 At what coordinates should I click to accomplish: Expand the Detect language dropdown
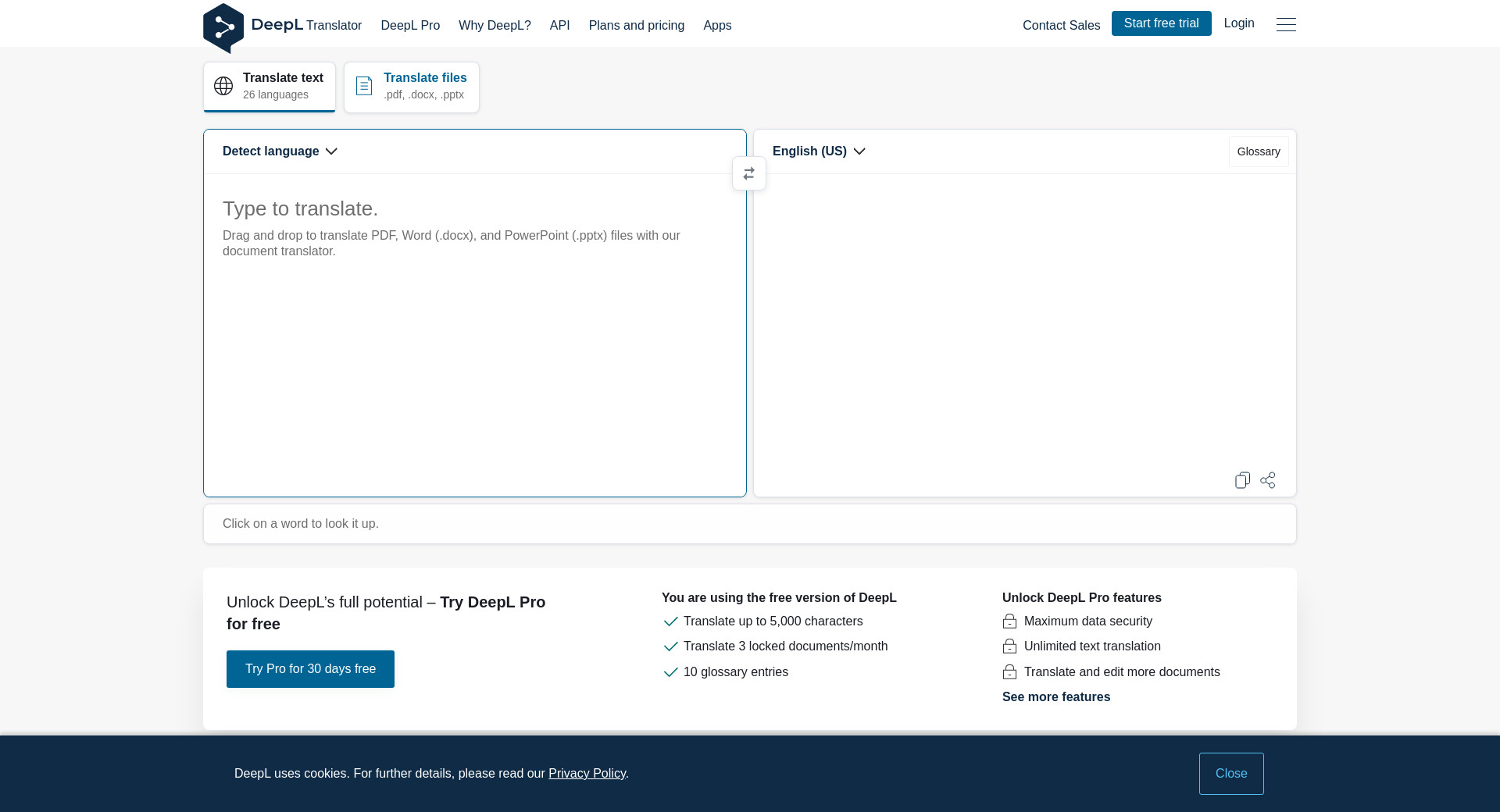(x=280, y=151)
